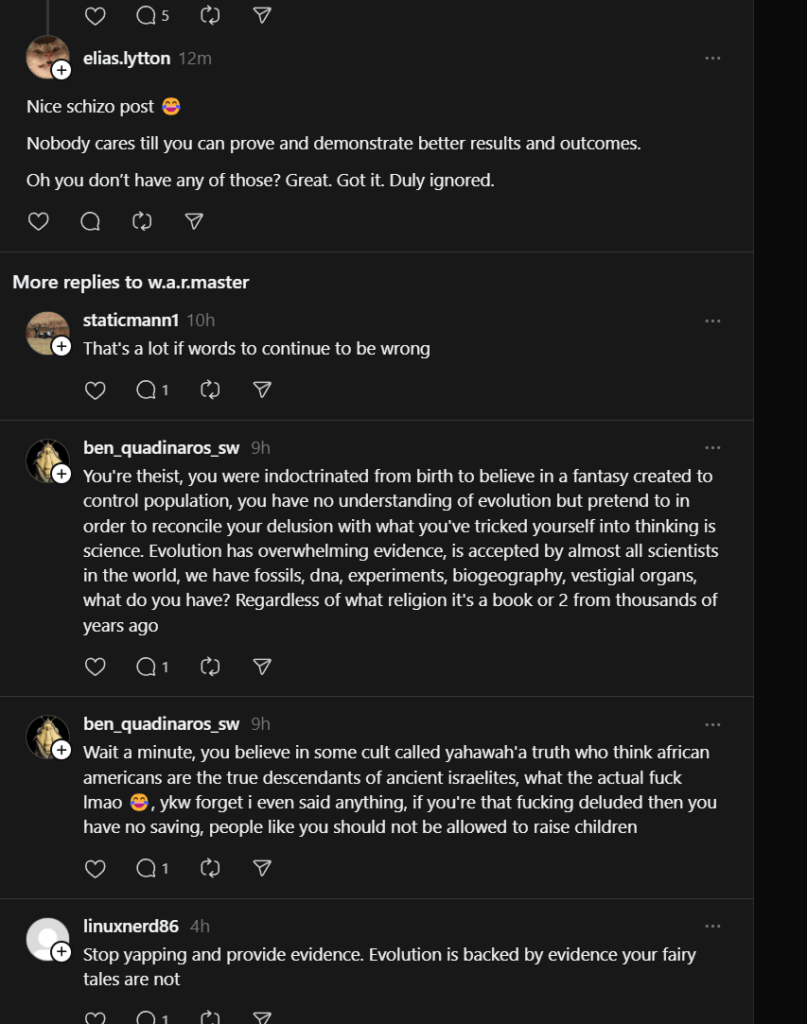Repost staticmann1's reply

(210, 389)
